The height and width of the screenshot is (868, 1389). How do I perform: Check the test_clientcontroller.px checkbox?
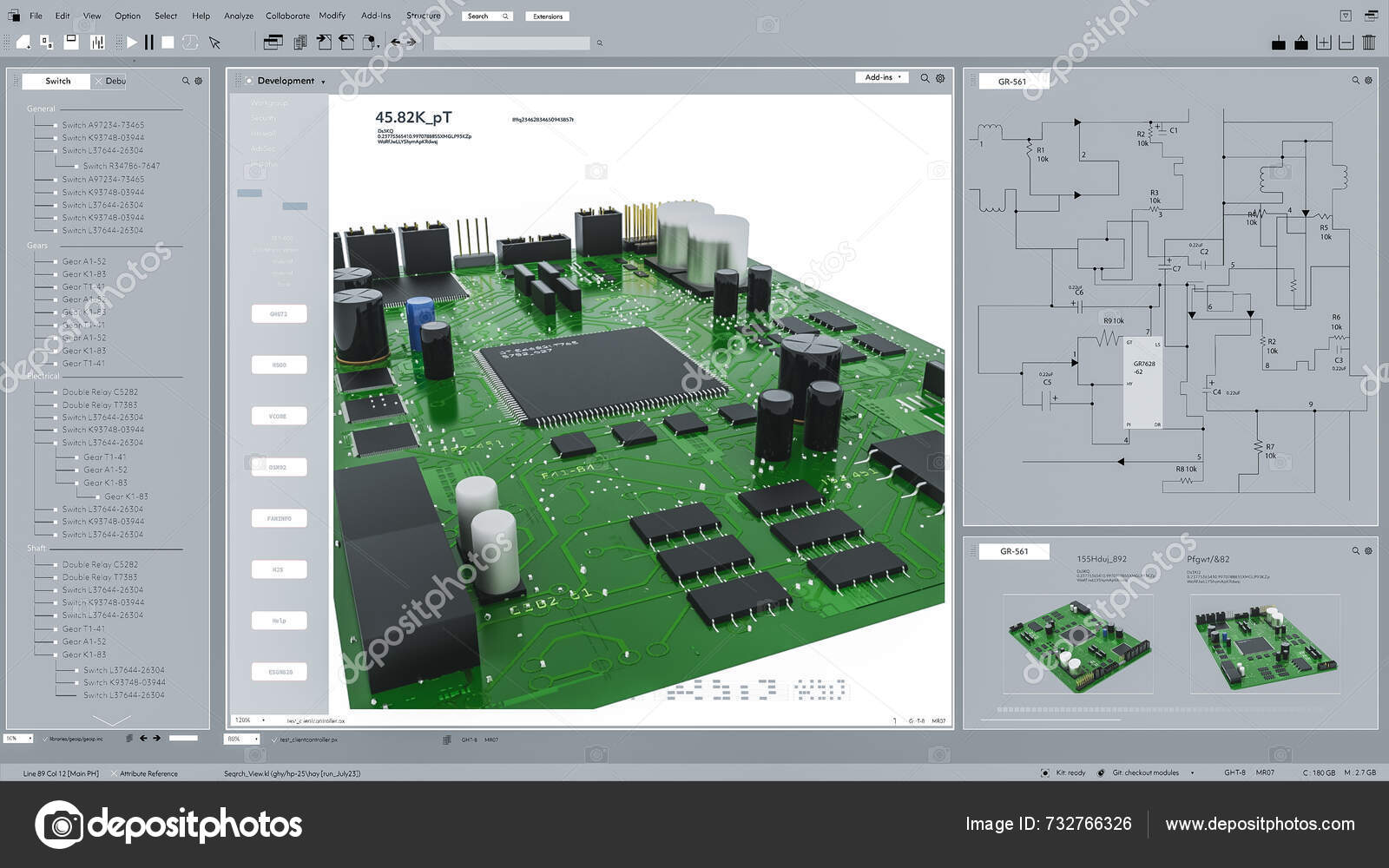pyautogui.click(x=274, y=740)
